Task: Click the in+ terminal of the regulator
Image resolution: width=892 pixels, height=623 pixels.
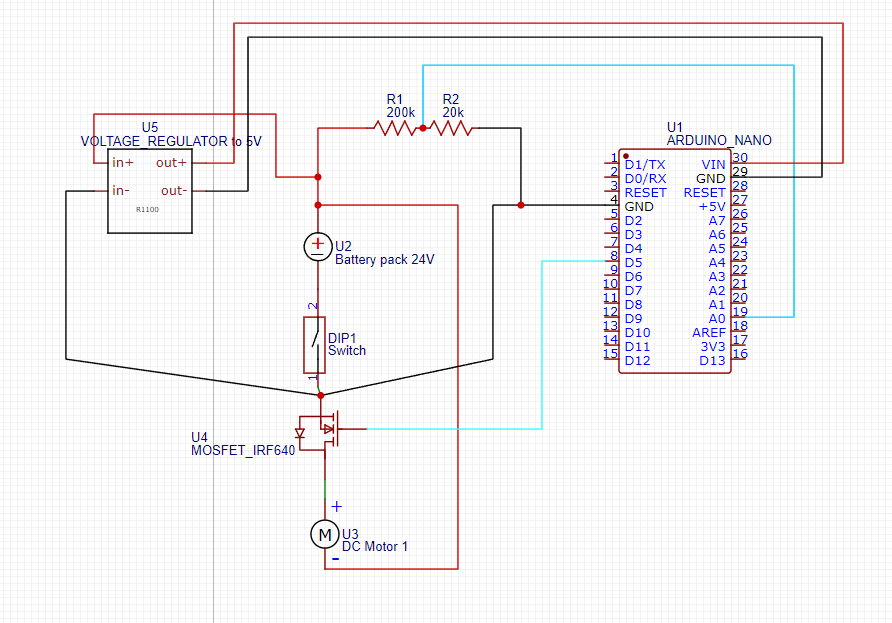Action: point(122,163)
